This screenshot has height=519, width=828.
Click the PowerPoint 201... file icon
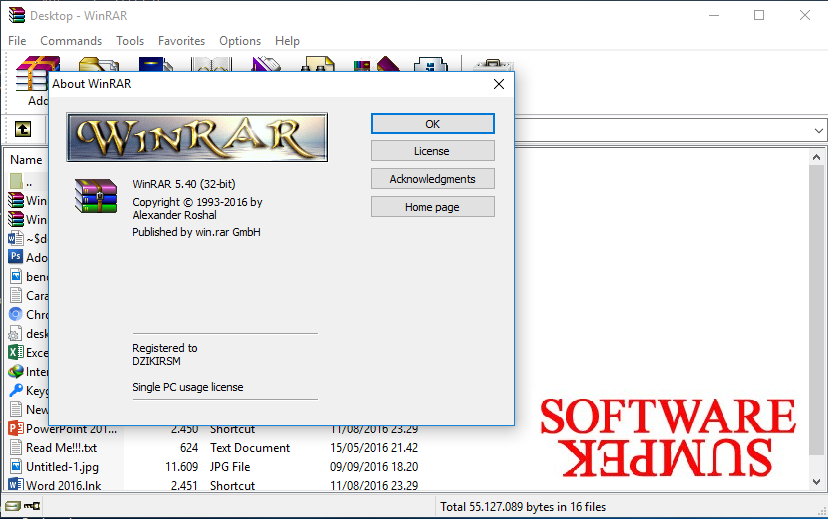tap(15, 428)
